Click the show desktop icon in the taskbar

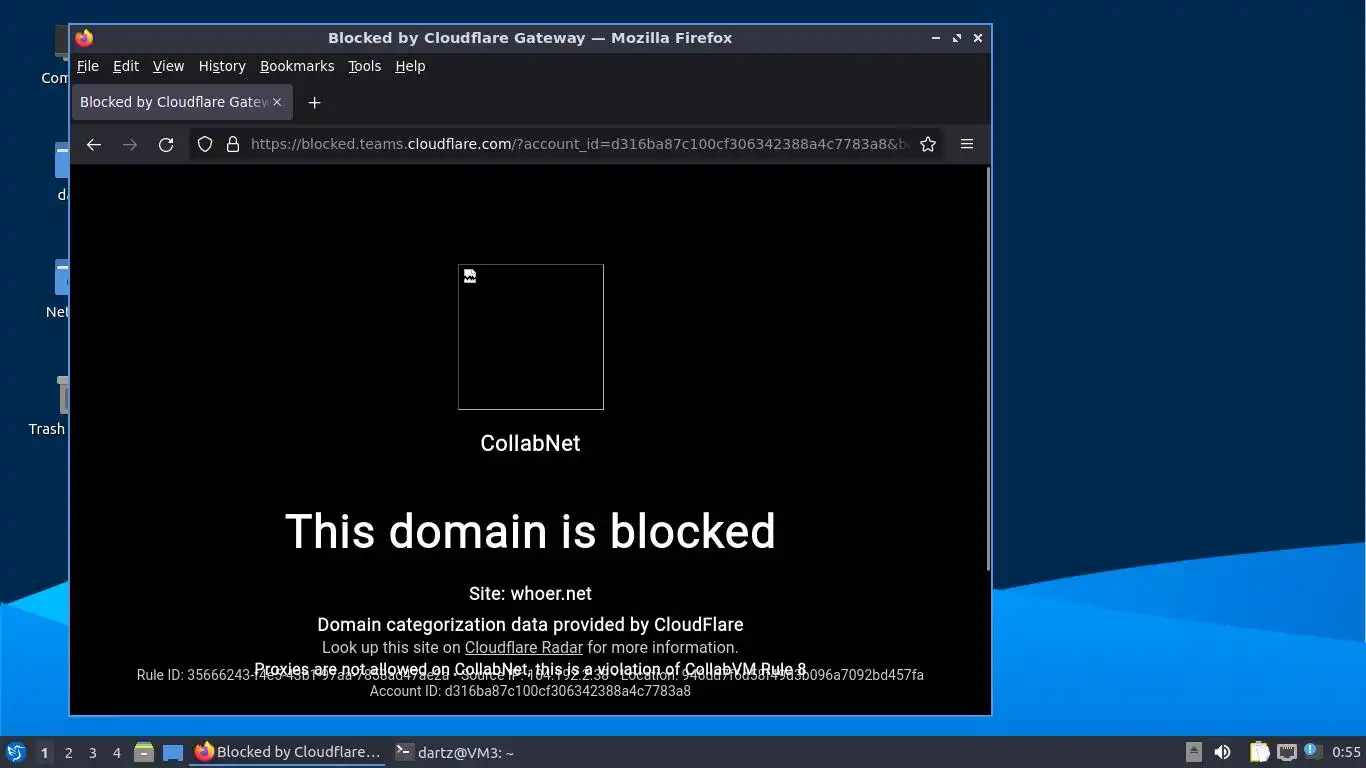(x=173, y=752)
